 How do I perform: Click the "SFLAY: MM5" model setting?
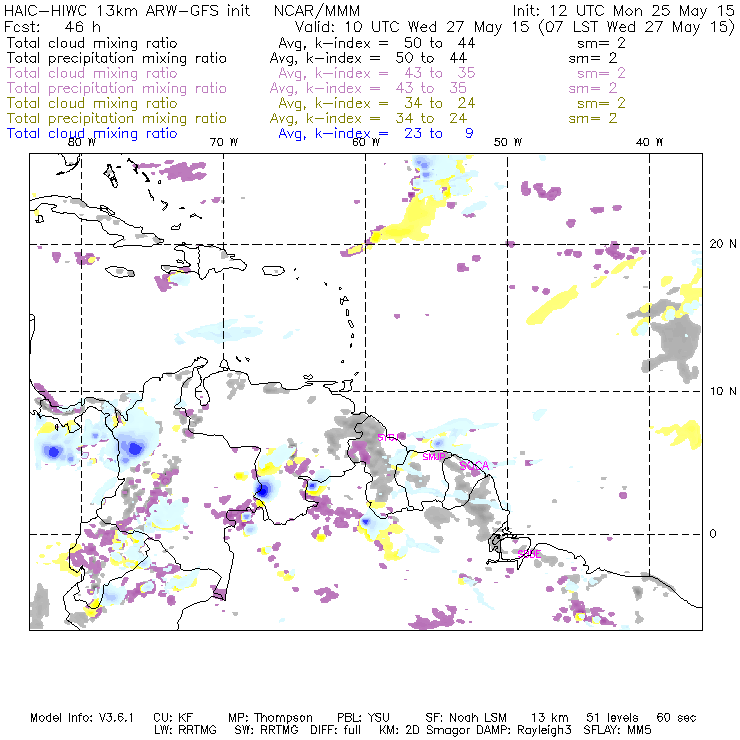pyautogui.click(x=617, y=730)
